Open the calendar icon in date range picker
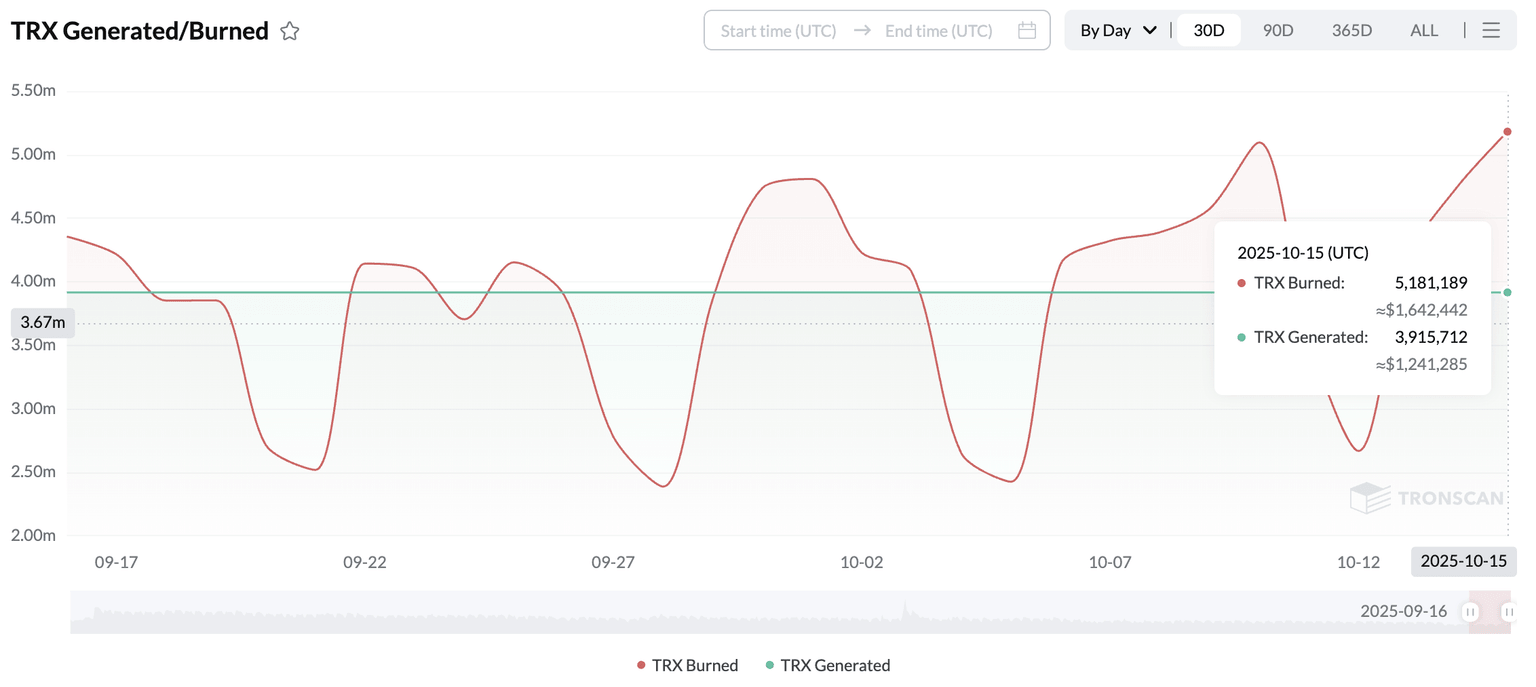 (x=1027, y=31)
